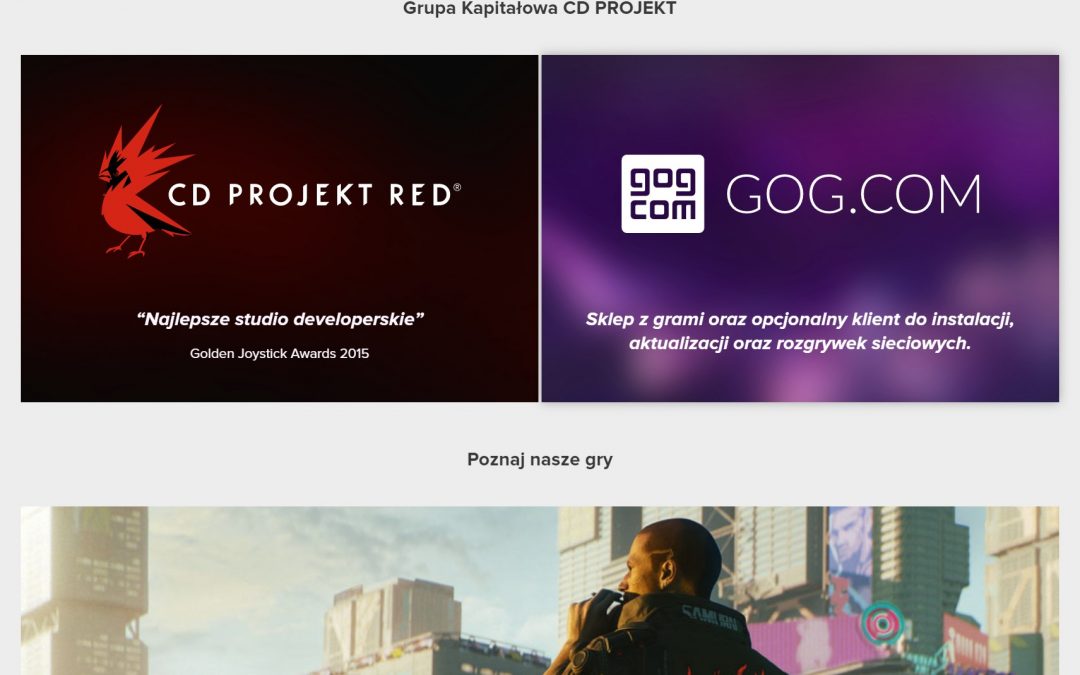
Task: Click the Golden Joystick Awards 2015 caption
Action: point(280,353)
